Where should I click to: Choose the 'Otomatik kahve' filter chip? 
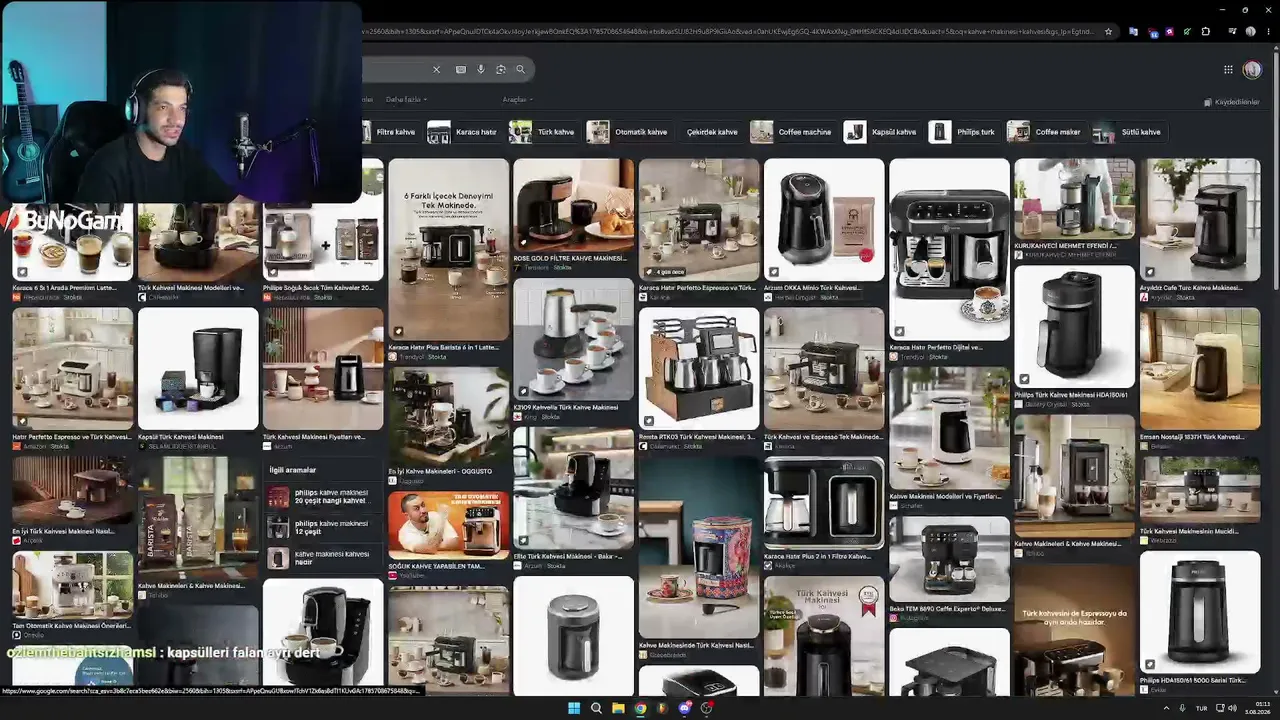(628, 132)
